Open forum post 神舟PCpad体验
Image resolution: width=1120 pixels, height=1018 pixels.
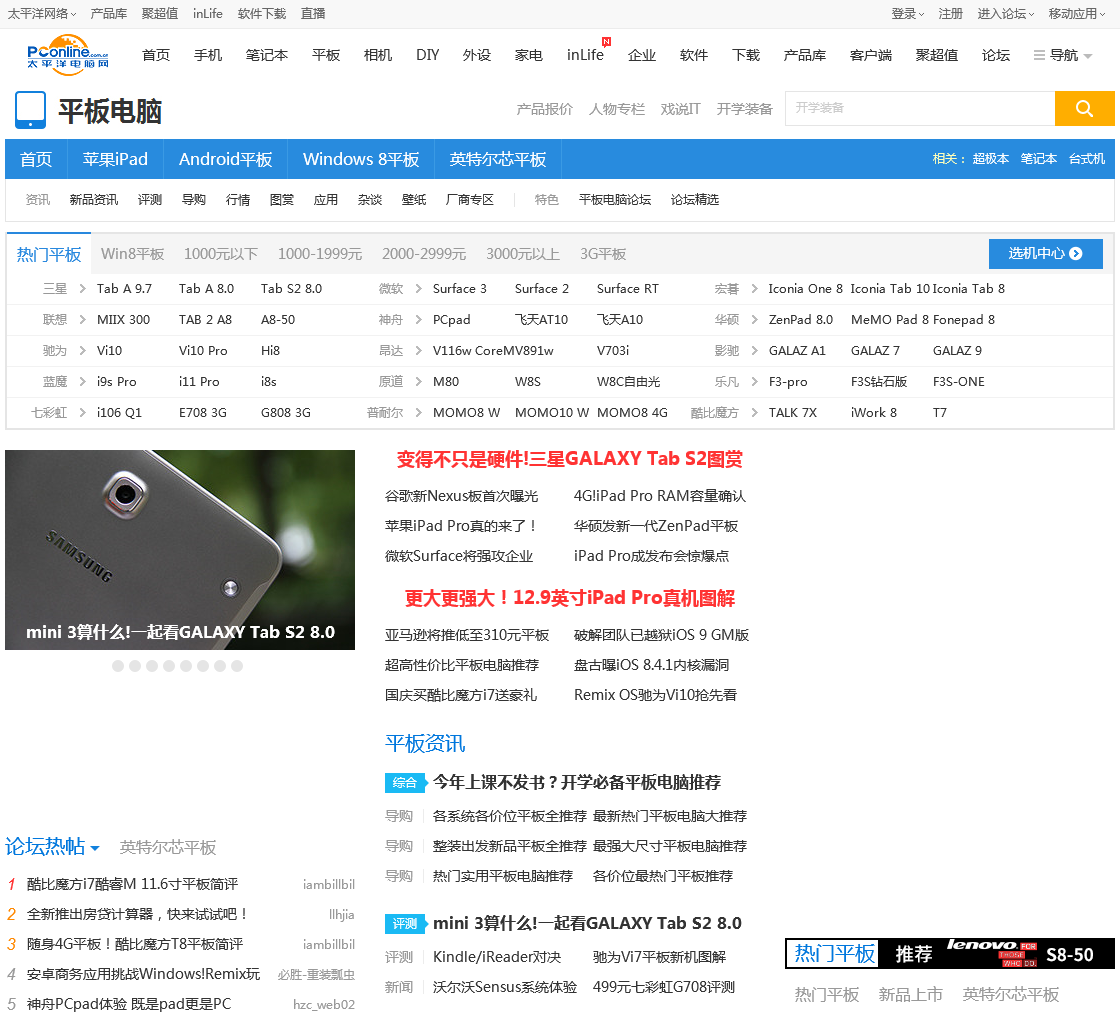coord(129,1004)
